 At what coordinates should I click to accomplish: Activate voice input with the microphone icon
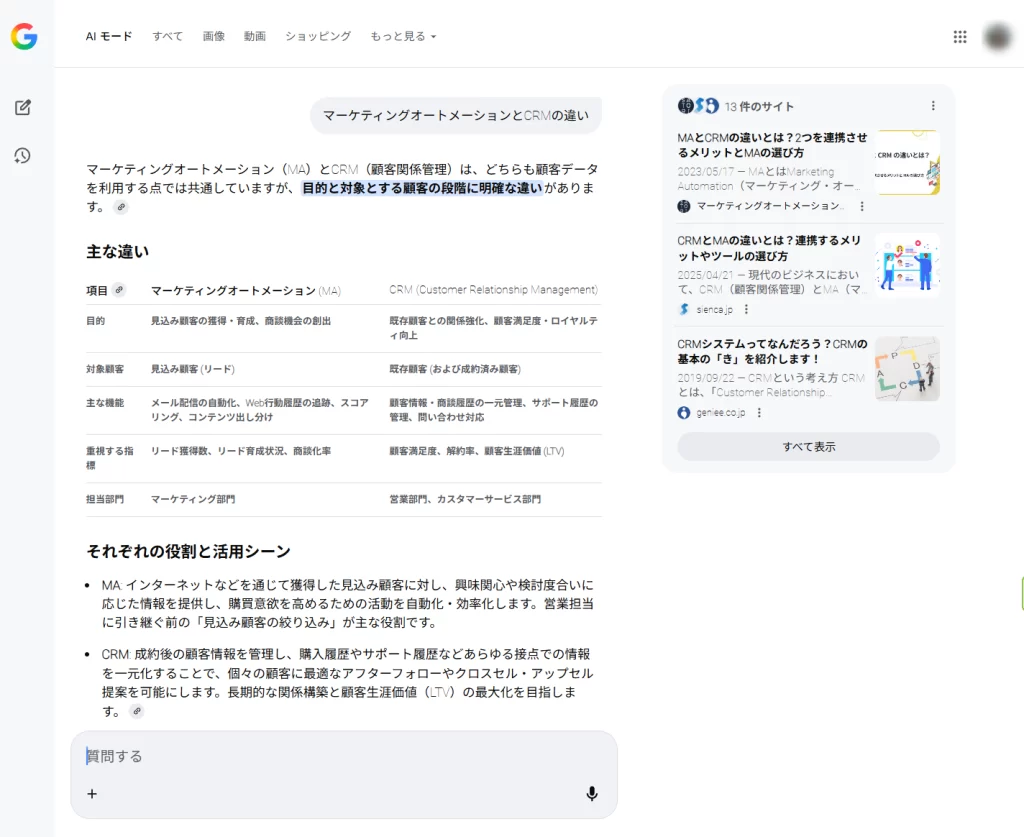(x=592, y=793)
